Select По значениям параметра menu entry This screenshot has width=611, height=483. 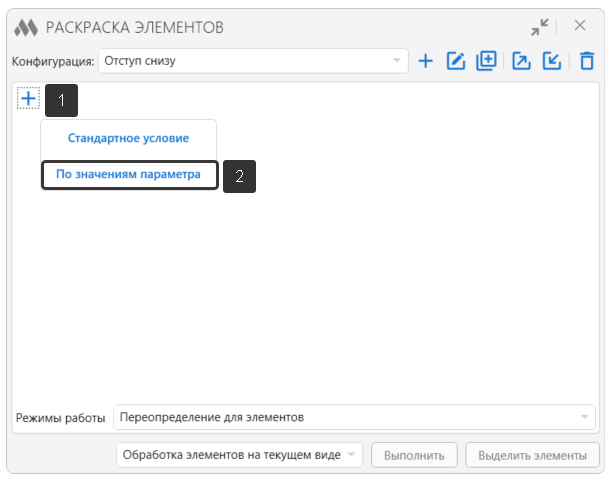click(129, 175)
